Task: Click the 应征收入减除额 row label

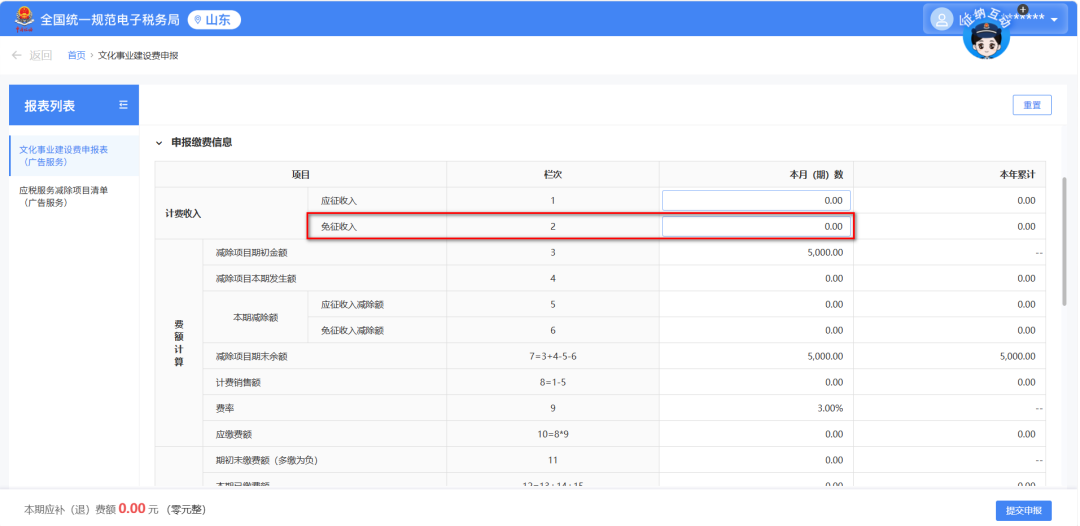Action: coord(352,305)
